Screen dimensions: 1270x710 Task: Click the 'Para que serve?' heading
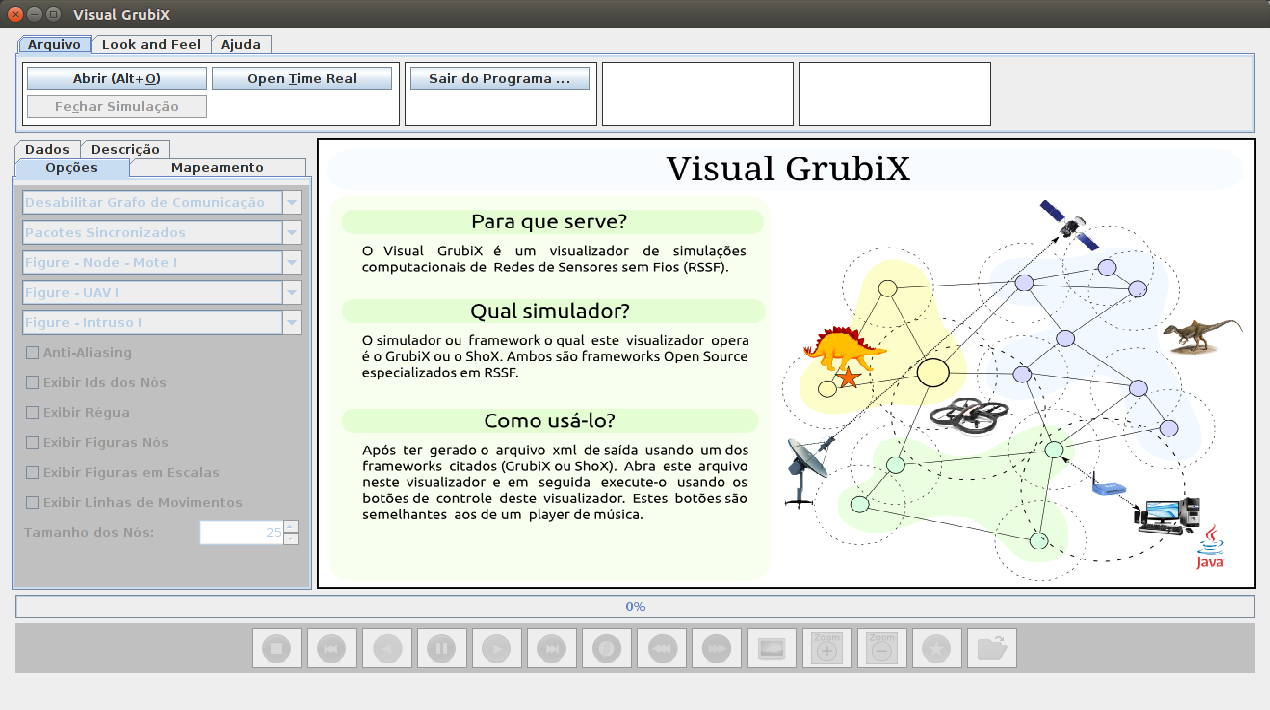[553, 221]
